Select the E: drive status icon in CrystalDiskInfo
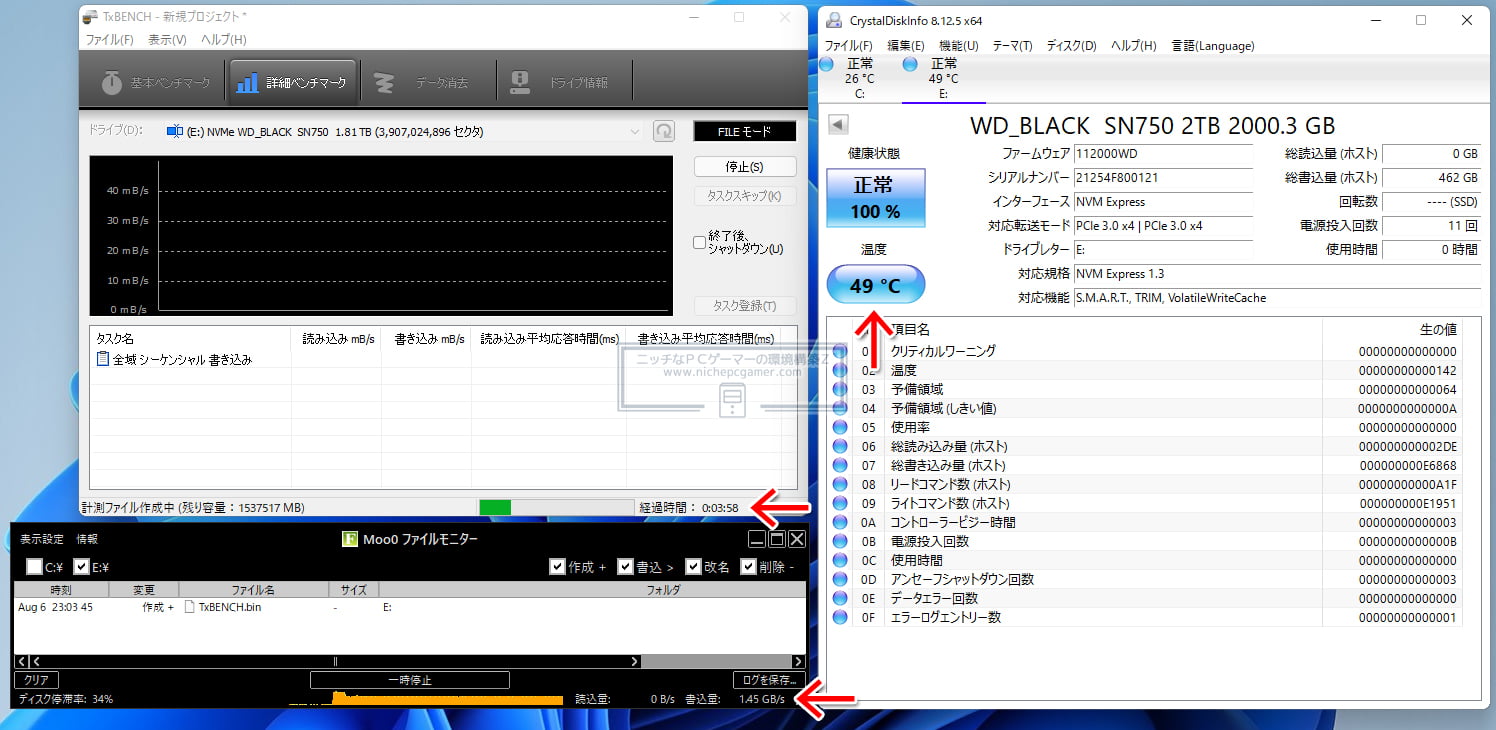The width and height of the screenshot is (1496, 730). (911, 64)
